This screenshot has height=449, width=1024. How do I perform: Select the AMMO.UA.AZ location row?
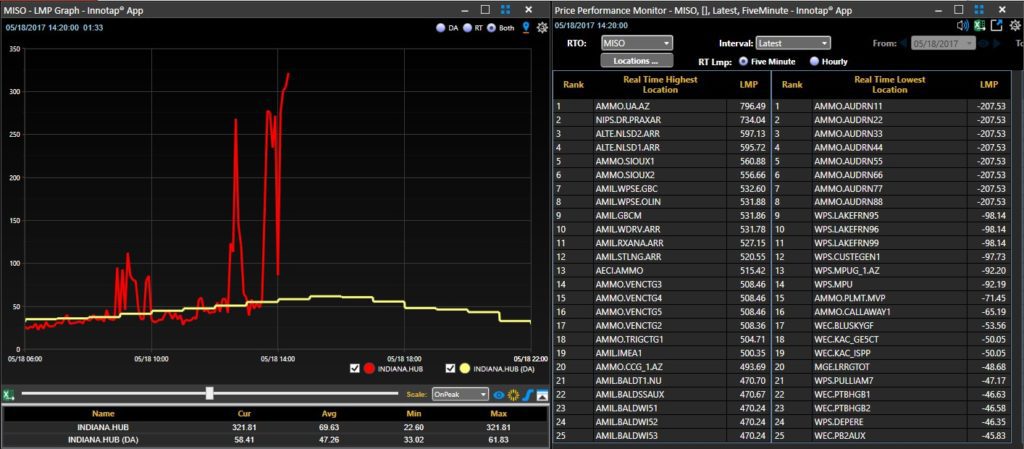pyautogui.click(x=662, y=105)
